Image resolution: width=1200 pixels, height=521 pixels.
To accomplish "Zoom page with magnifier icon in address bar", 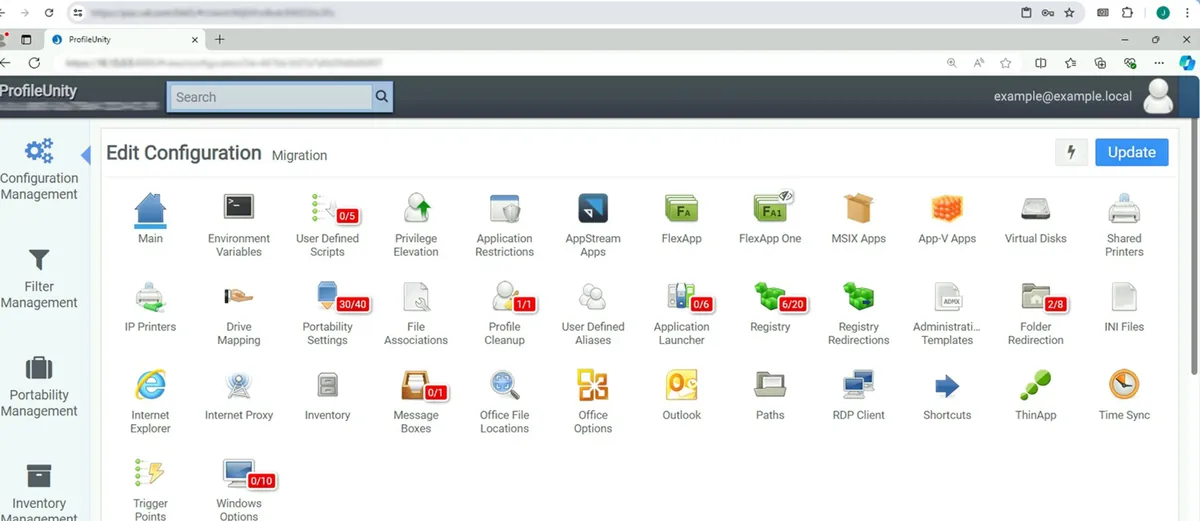I will (951, 62).
